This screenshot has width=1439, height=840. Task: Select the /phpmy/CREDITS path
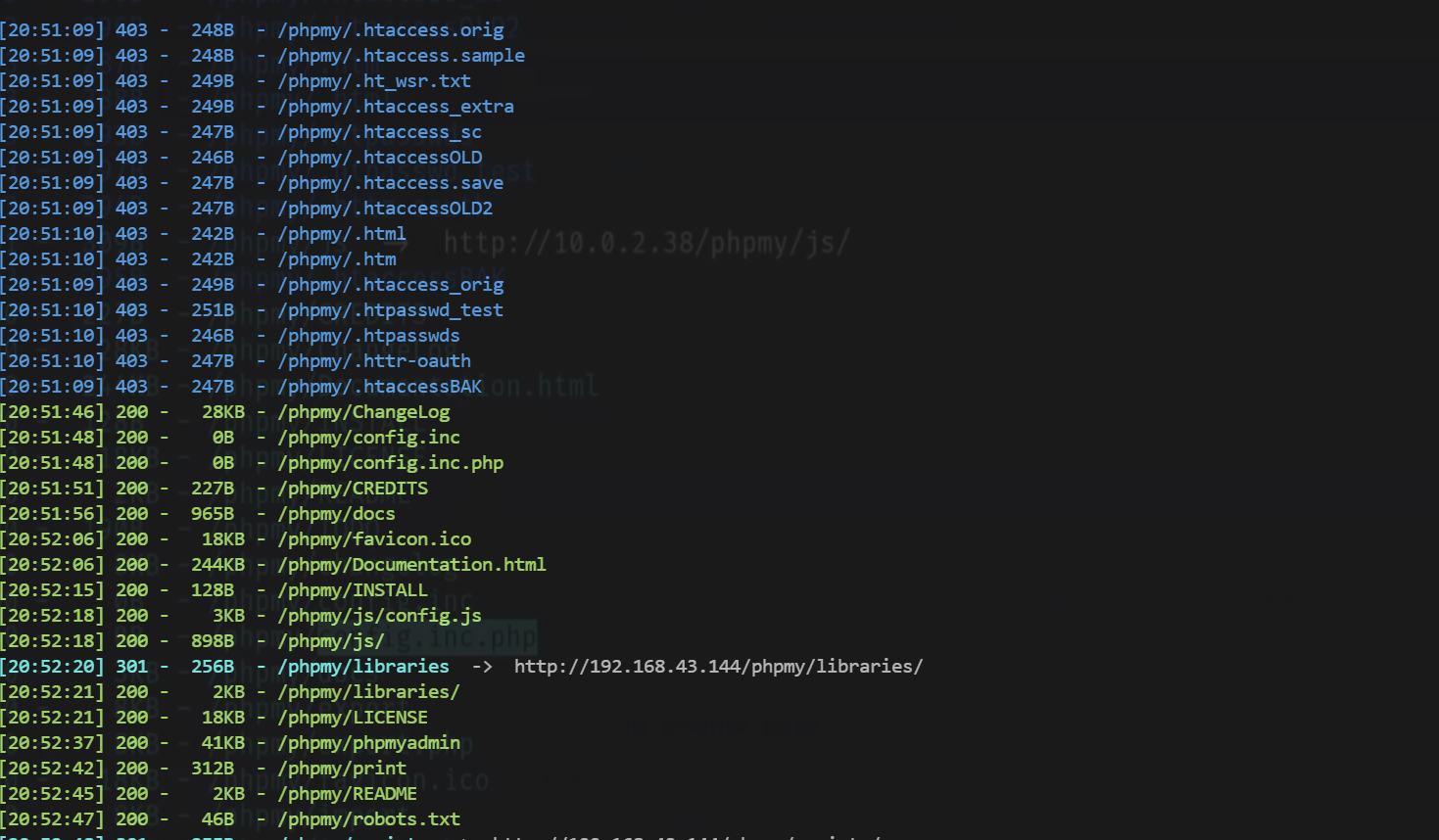[x=353, y=489]
